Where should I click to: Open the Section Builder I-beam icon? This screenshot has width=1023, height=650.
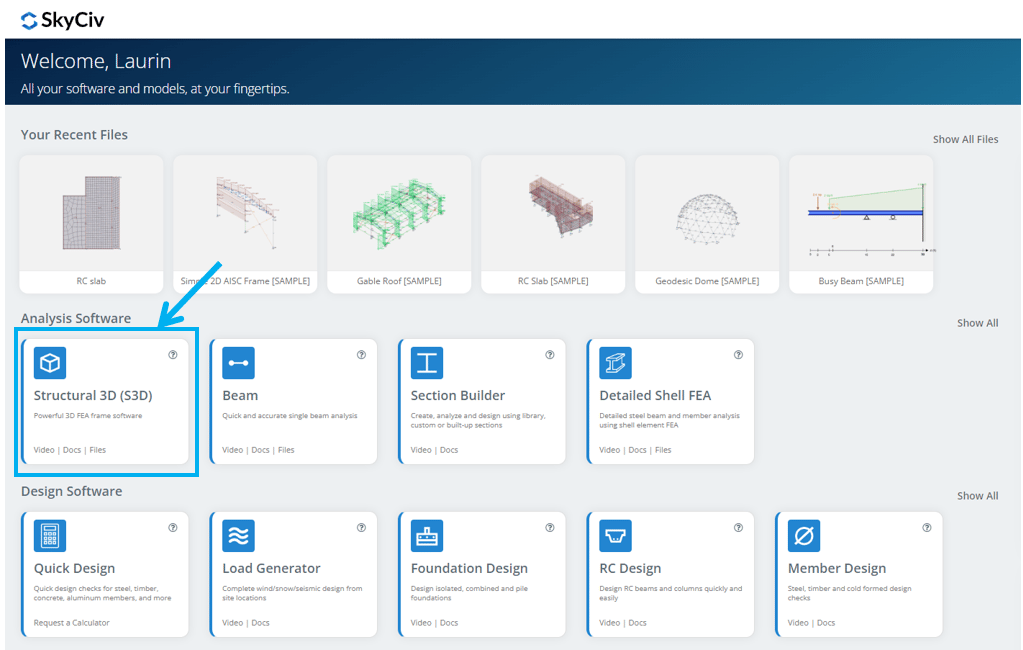(x=427, y=363)
